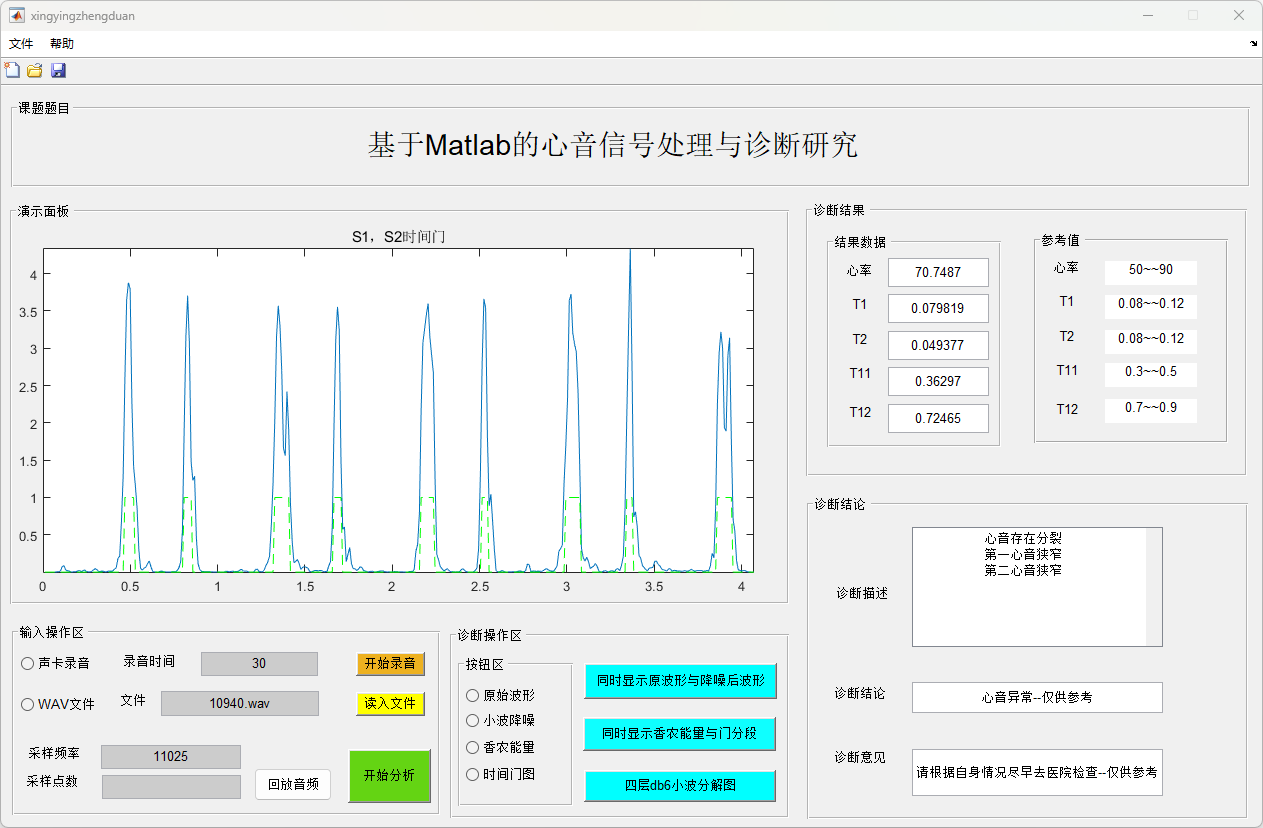Image resolution: width=1263 pixels, height=828 pixels.
Task: Click the dock arrow at menu bar right
Action: (1254, 44)
